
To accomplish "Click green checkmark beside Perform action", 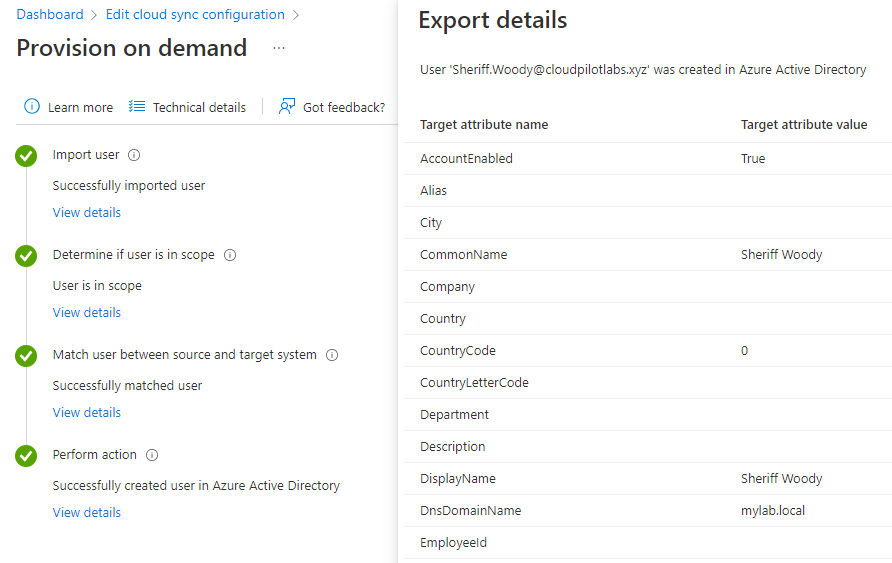I will click(26, 456).
